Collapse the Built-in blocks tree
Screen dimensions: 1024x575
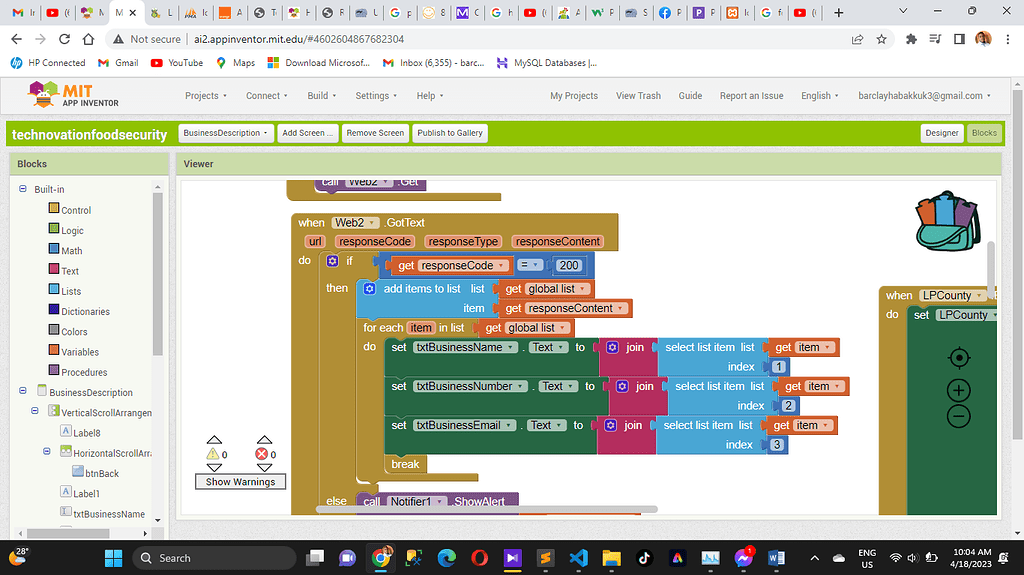coord(22,189)
